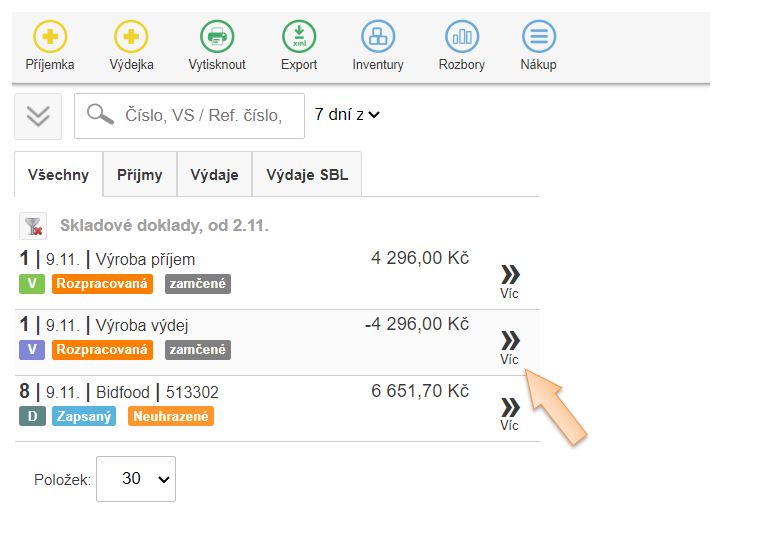Open Víc for Bidfood 513302 row
This screenshot has width=774, height=542.
[x=510, y=411]
